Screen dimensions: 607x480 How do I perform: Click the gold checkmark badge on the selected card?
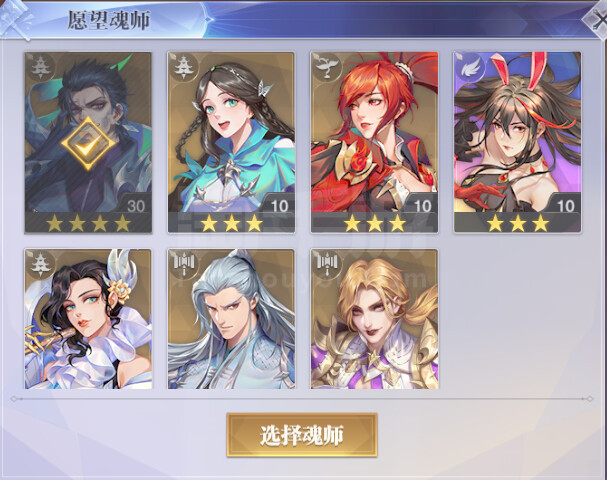click(88, 144)
